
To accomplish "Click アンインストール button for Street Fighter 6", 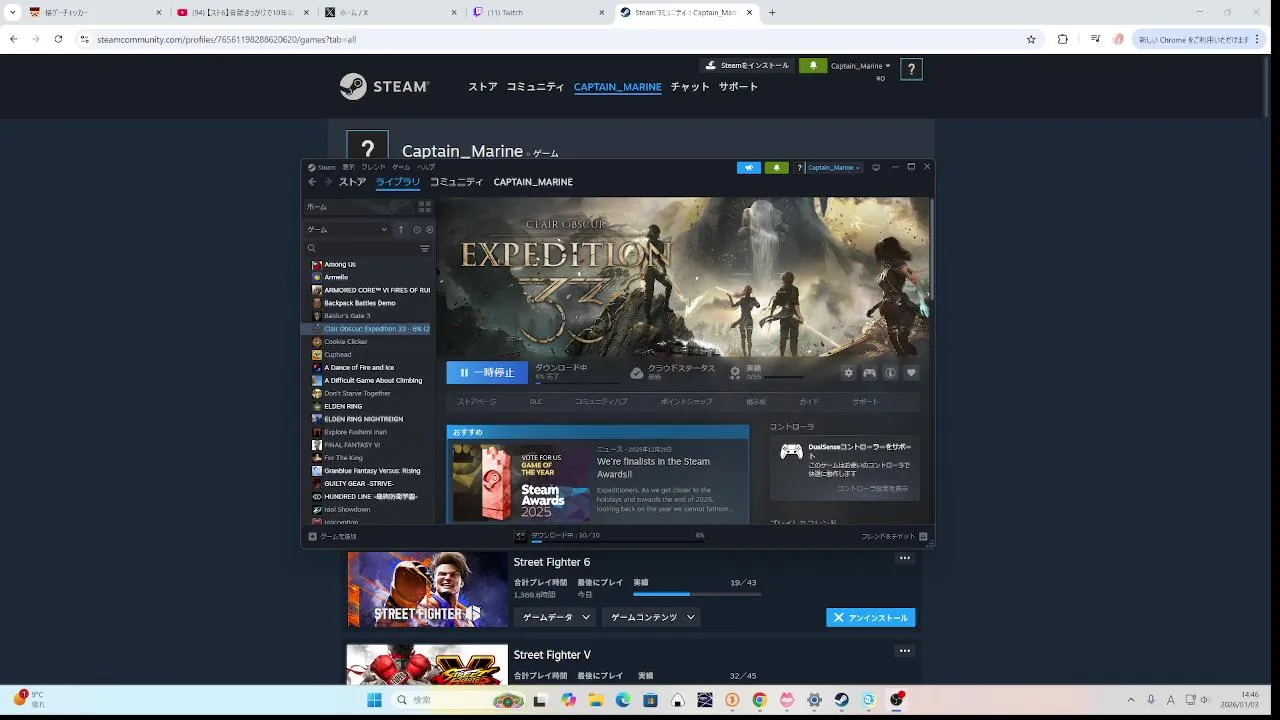I will 871,618.
